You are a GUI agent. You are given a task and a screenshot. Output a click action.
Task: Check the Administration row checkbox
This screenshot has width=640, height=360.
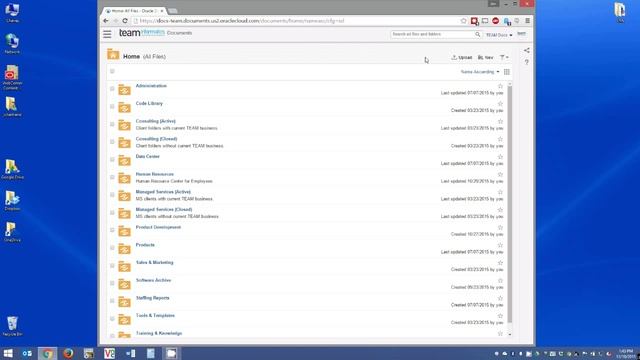coord(112,89)
